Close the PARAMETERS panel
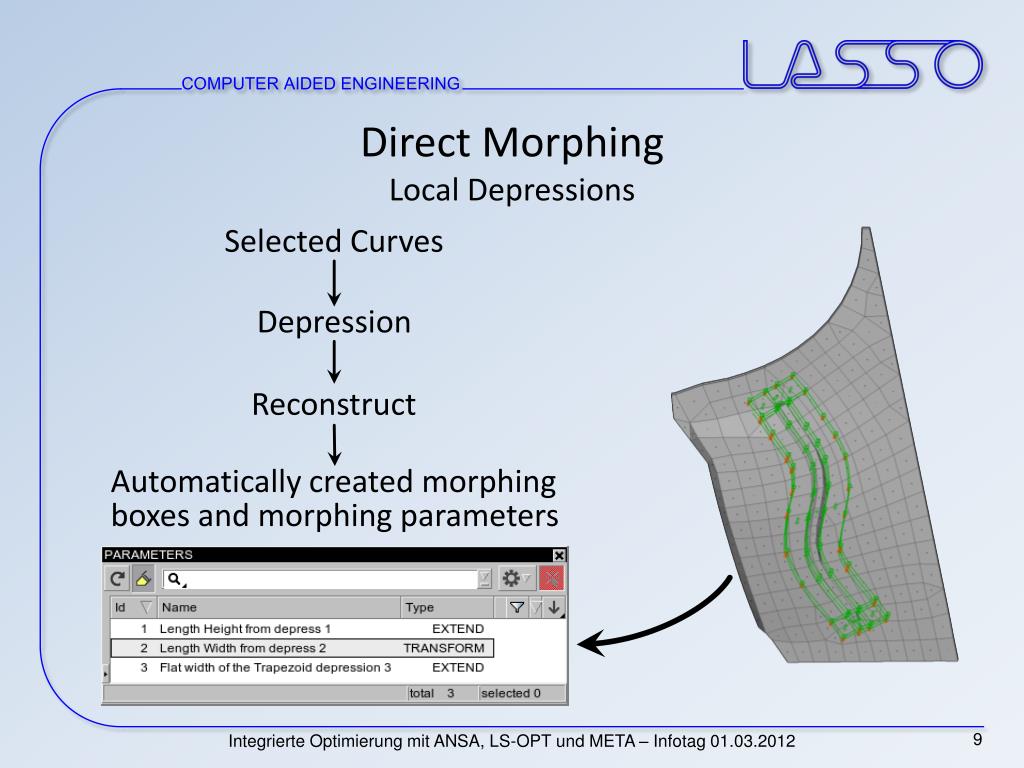 click(559, 555)
